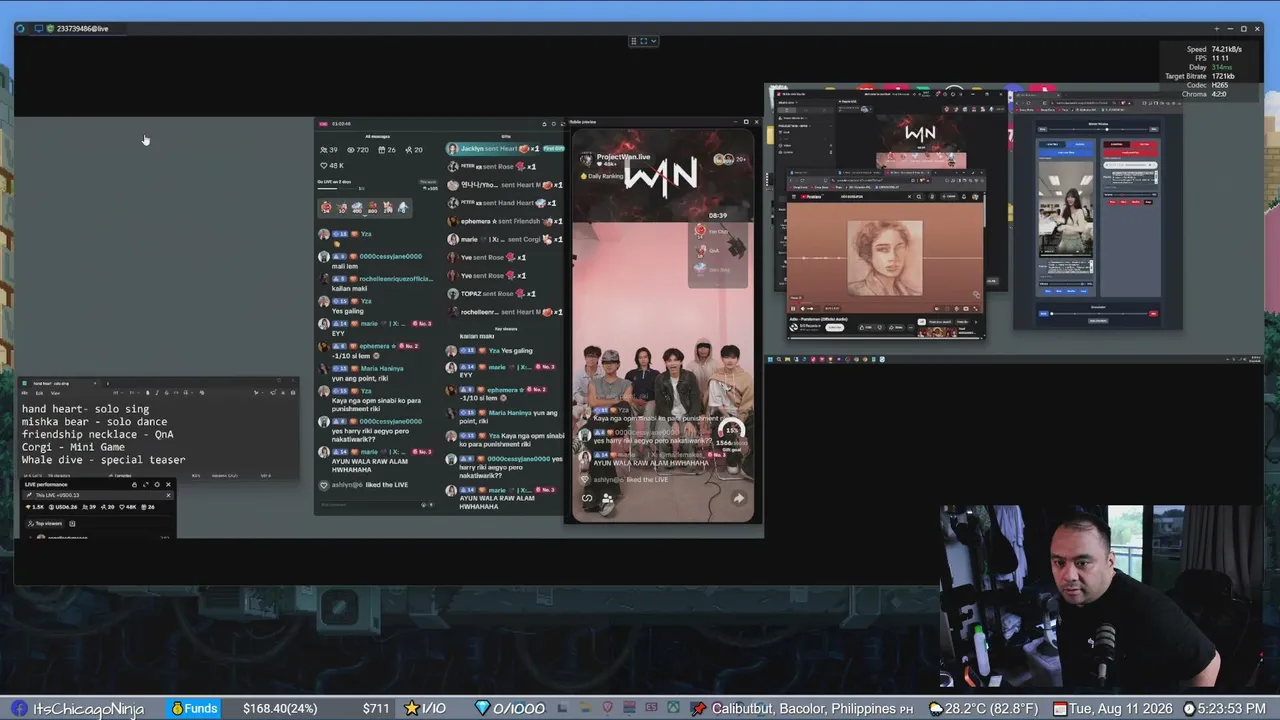
Task: Apply bold formatting in Notepad toolbar
Action: pyautogui.click(x=147, y=392)
